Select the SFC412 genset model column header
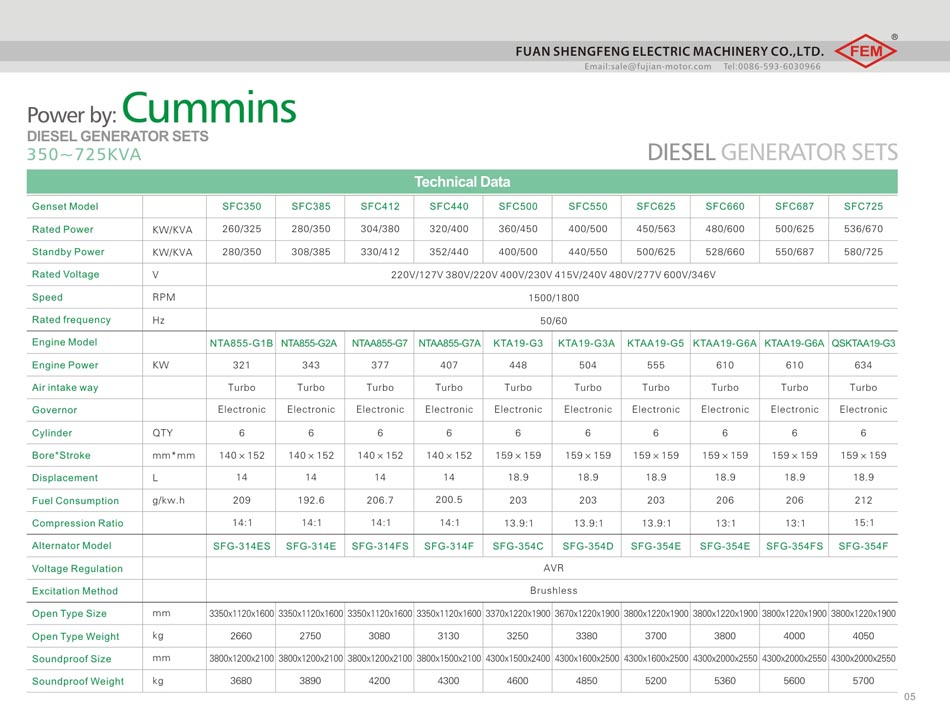This screenshot has height=717, width=950. pos(380,206)
